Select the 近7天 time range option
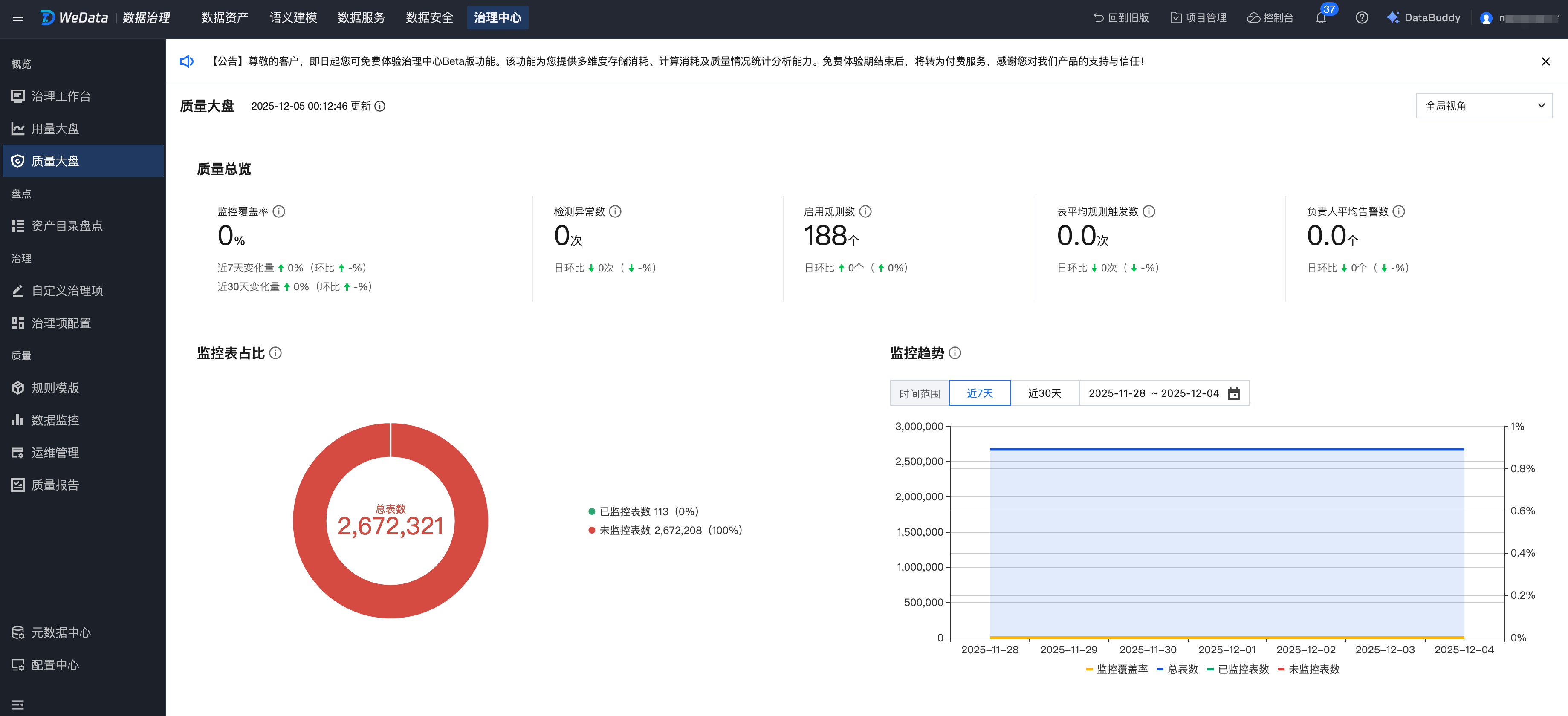The image size is (1568, 716). (x=979, y=394)
